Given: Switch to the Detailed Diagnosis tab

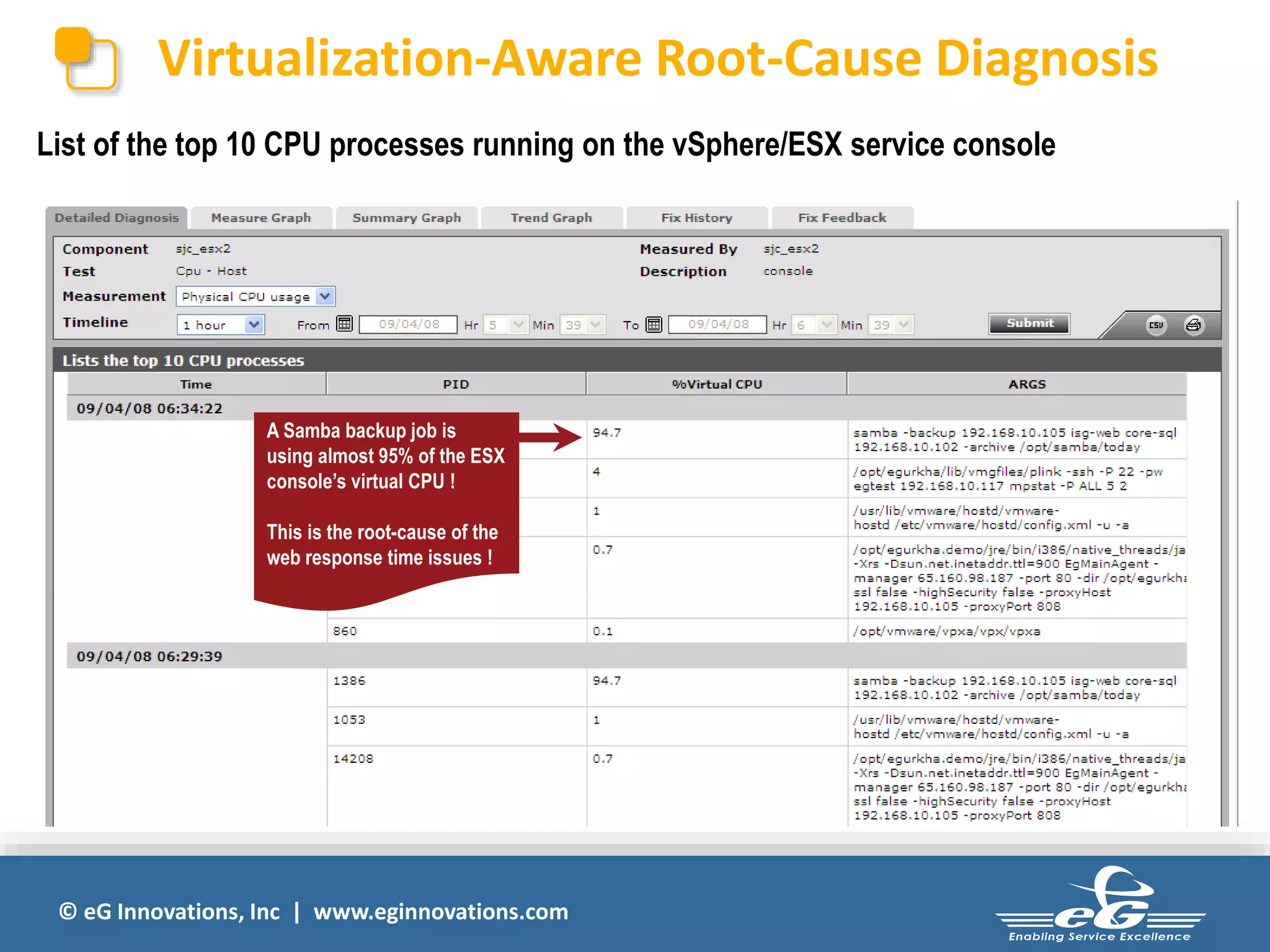Looking at the screenshot, I should click(x=117, y=218).
